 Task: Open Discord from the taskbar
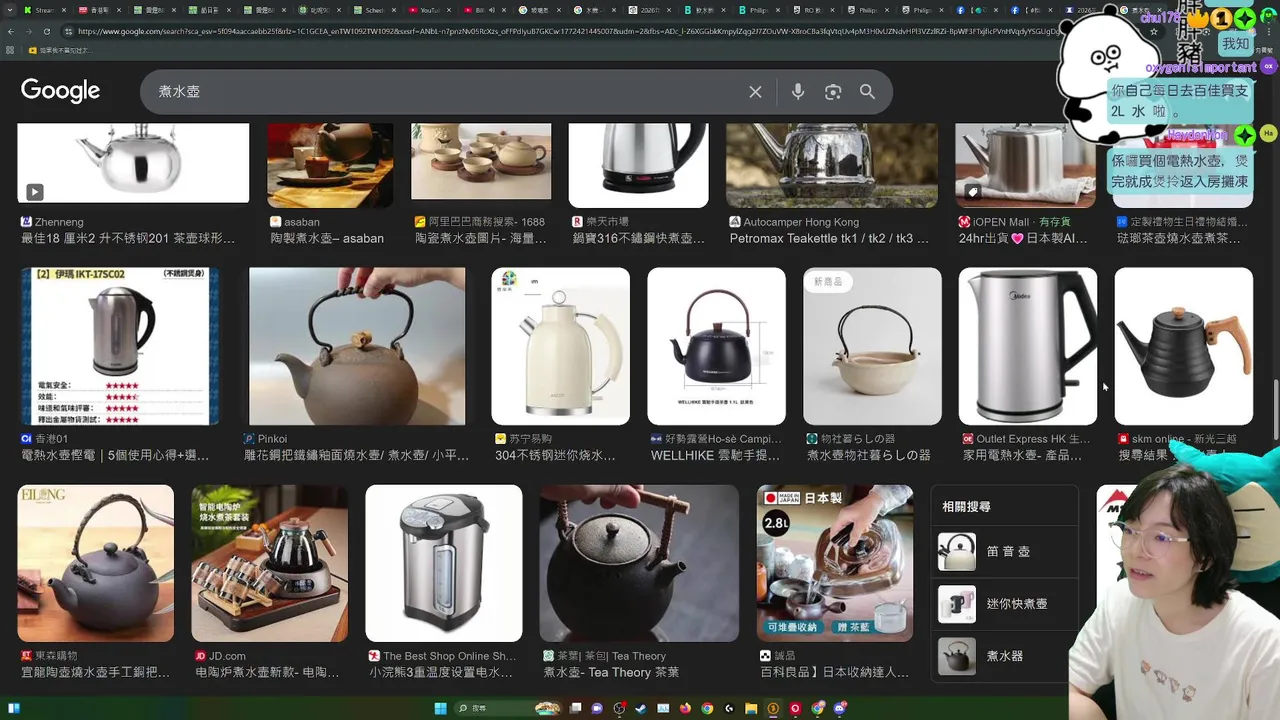839,708
